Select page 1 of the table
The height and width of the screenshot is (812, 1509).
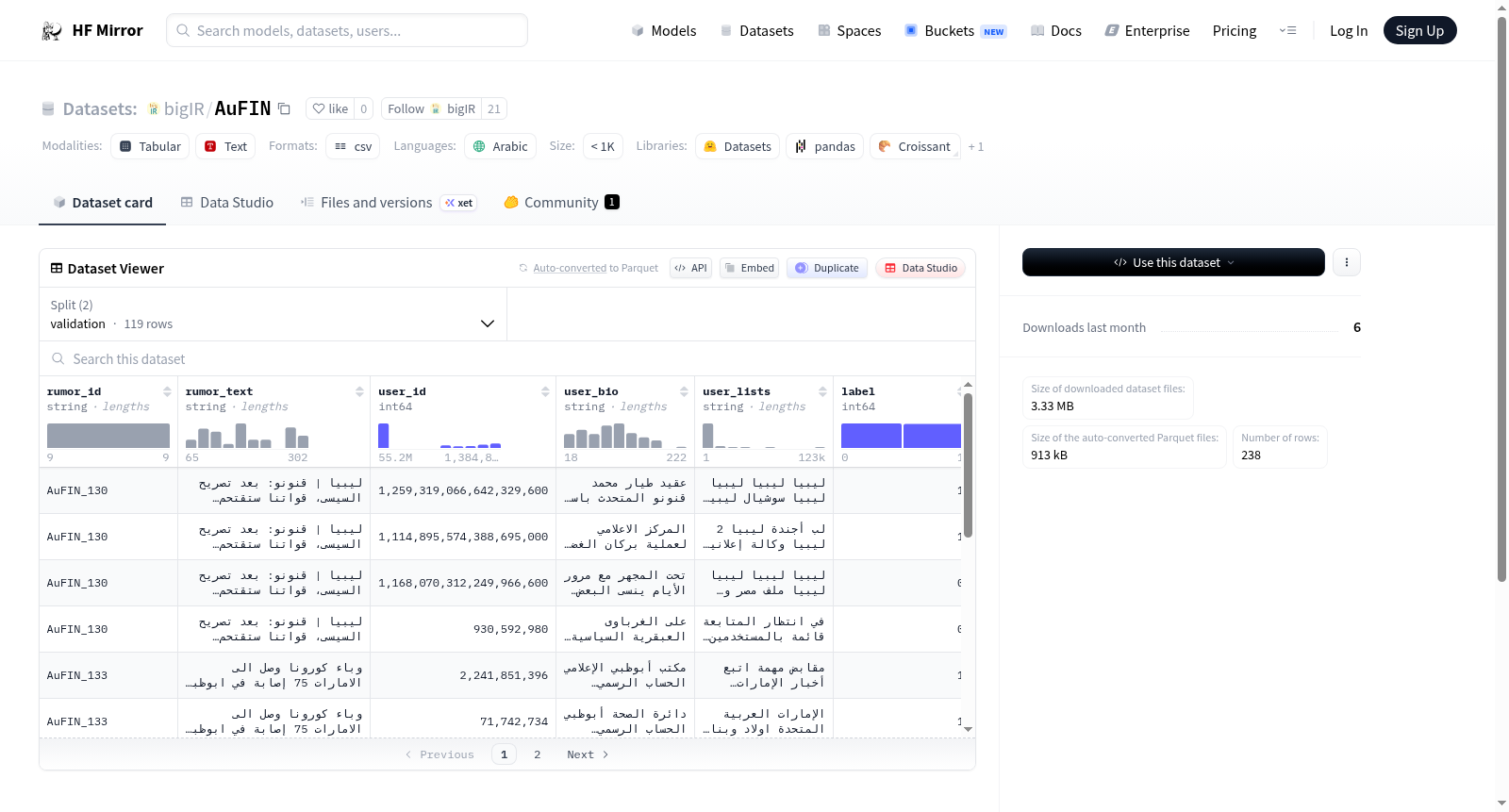pos(504,754)
